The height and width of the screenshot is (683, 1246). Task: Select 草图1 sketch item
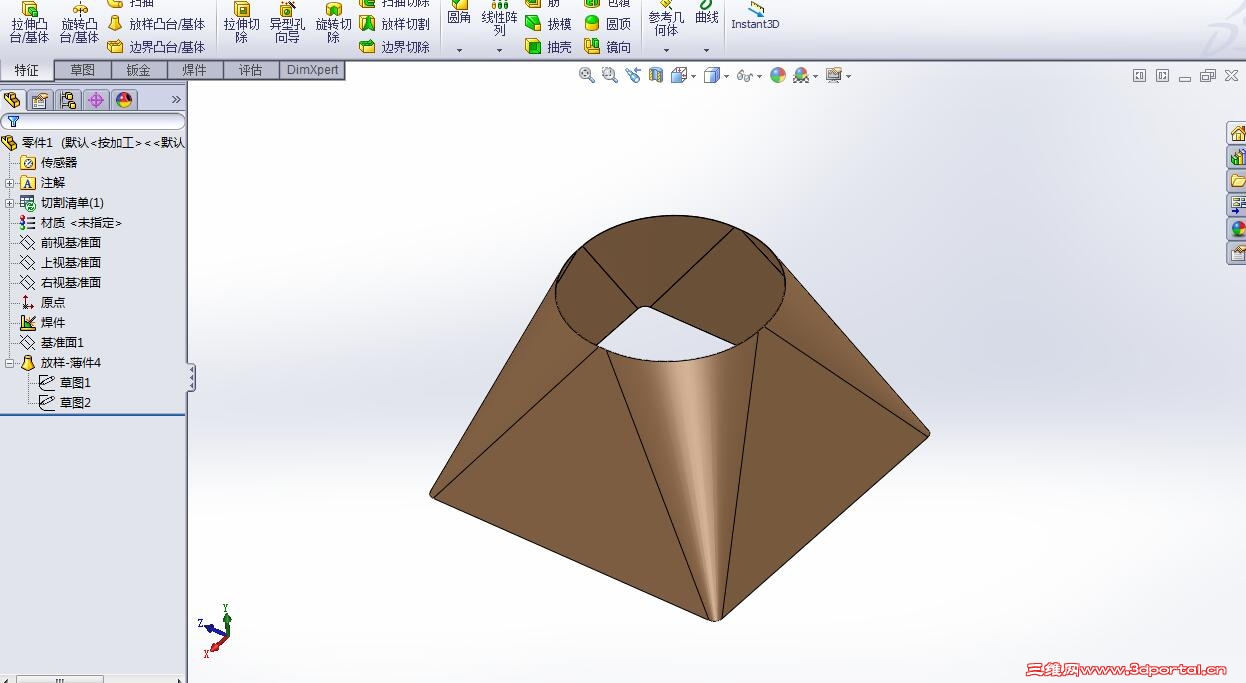[65, 383]
